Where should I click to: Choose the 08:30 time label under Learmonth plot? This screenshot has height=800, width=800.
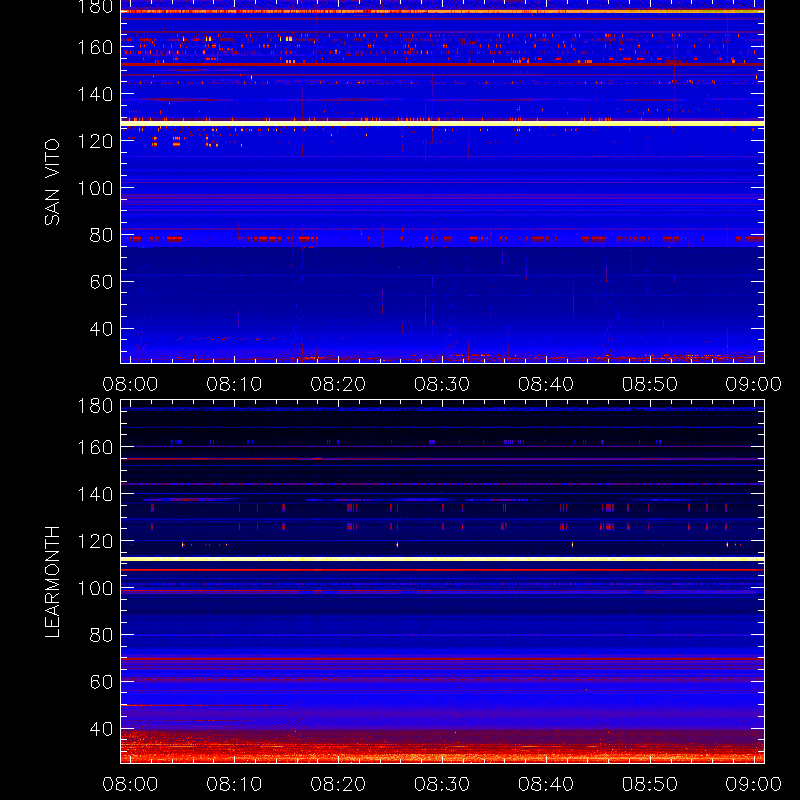(x=442, y=784)
